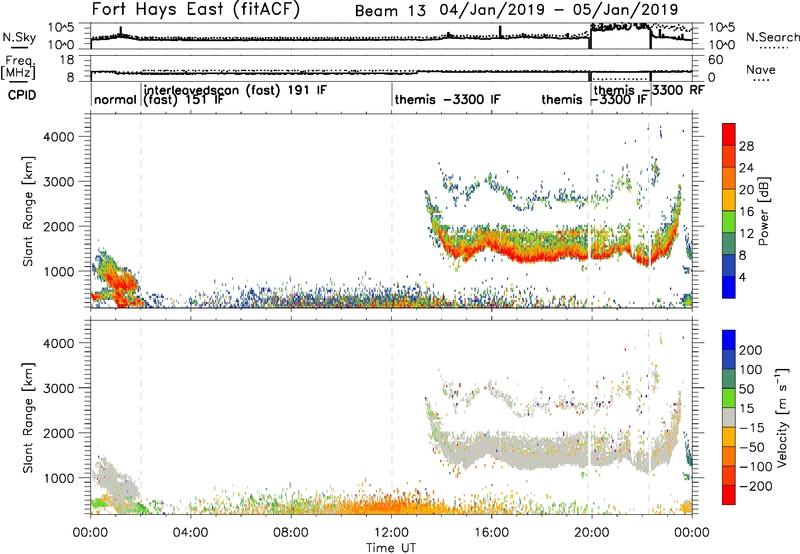800x554 pixels.
Task: Click the "(fast) 151 IF" CPID text
Action: pos(183,99)
